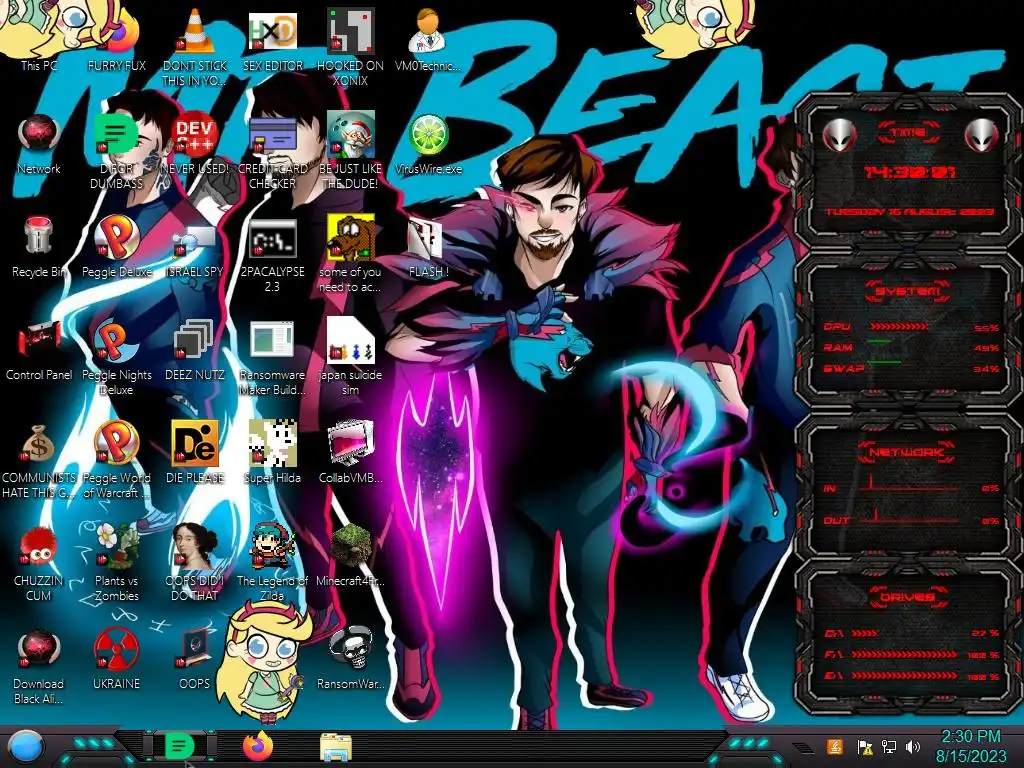
Task: Open File Explorer from the taskbar
Action: (x=336, y=747)
